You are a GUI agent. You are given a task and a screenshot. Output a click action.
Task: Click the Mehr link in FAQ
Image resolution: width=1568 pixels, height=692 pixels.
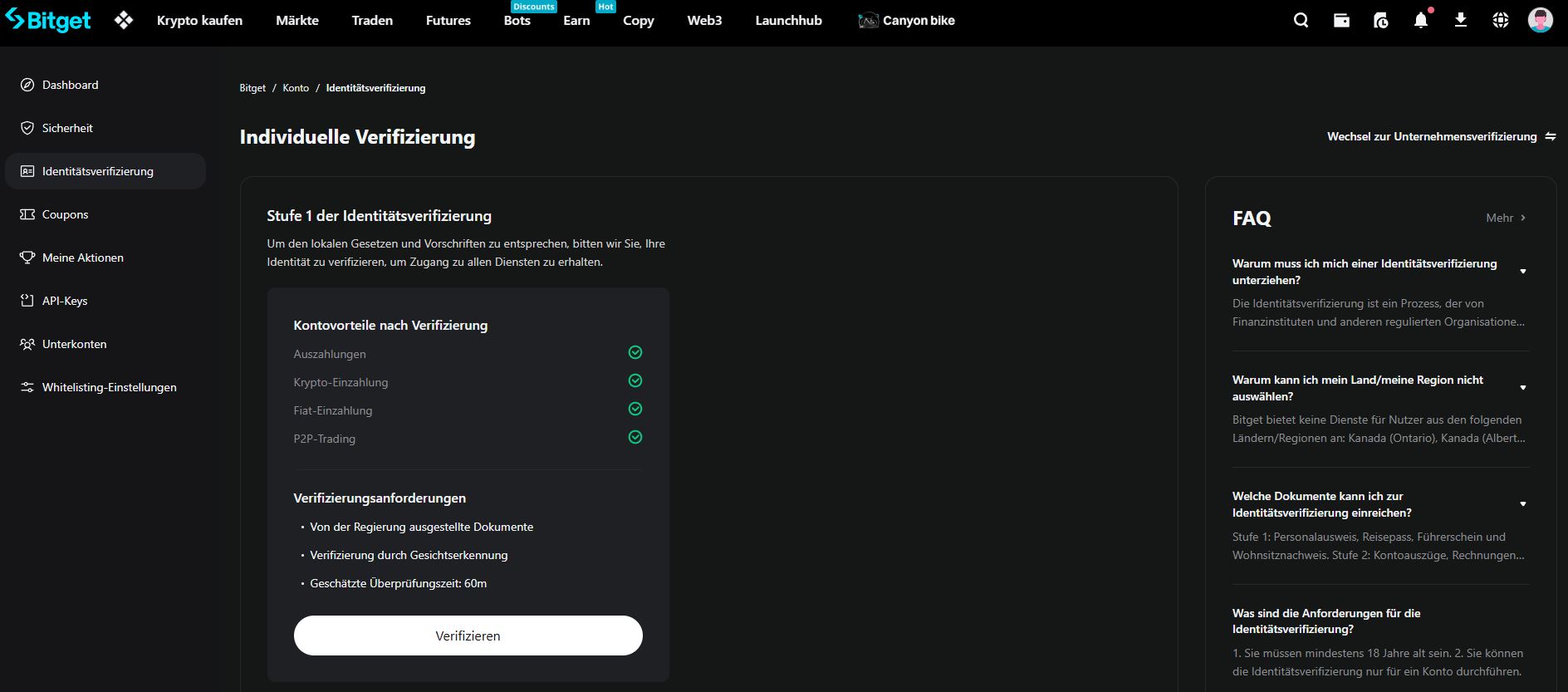point(1505,218)
